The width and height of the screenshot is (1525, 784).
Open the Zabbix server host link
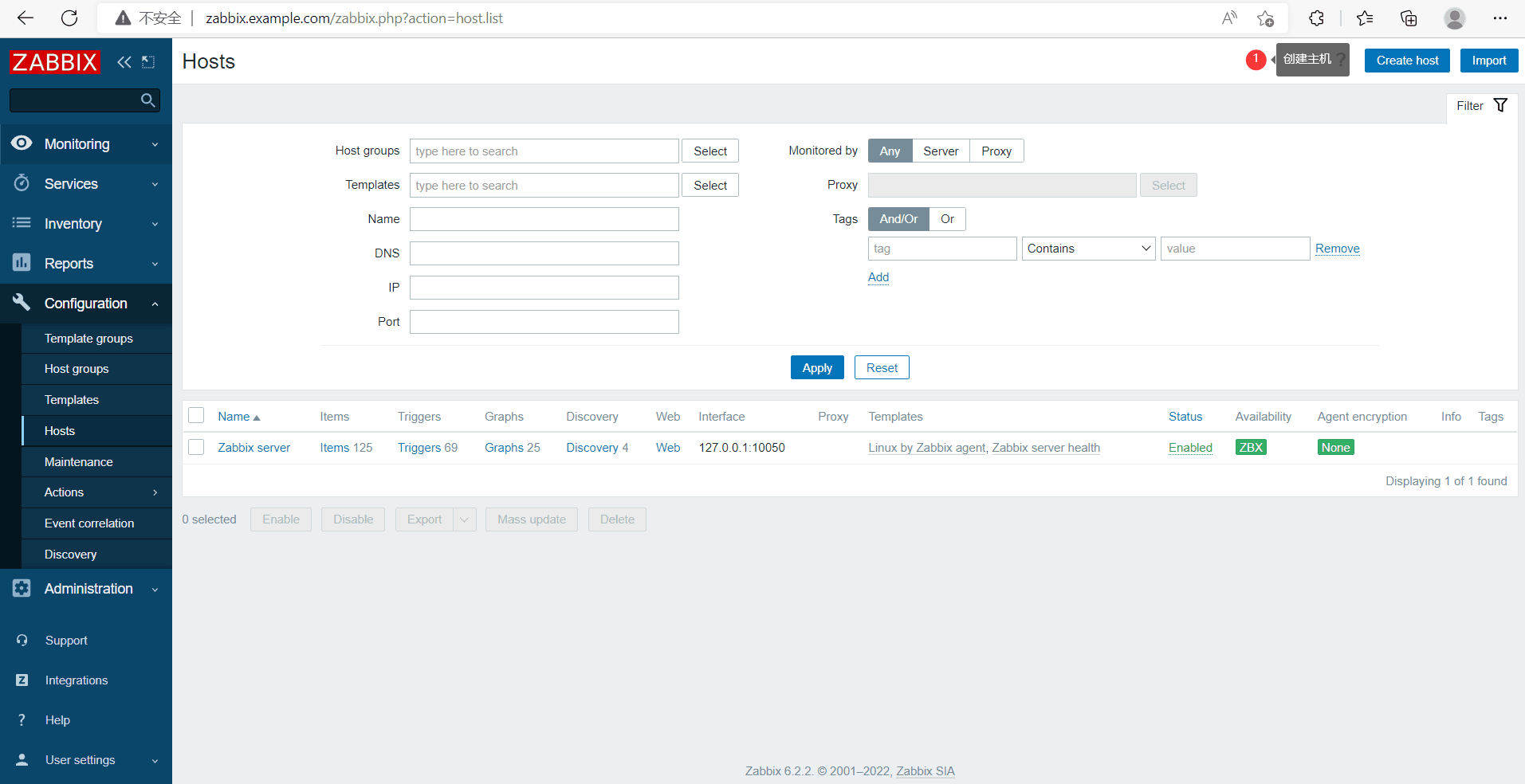[254, 448]
